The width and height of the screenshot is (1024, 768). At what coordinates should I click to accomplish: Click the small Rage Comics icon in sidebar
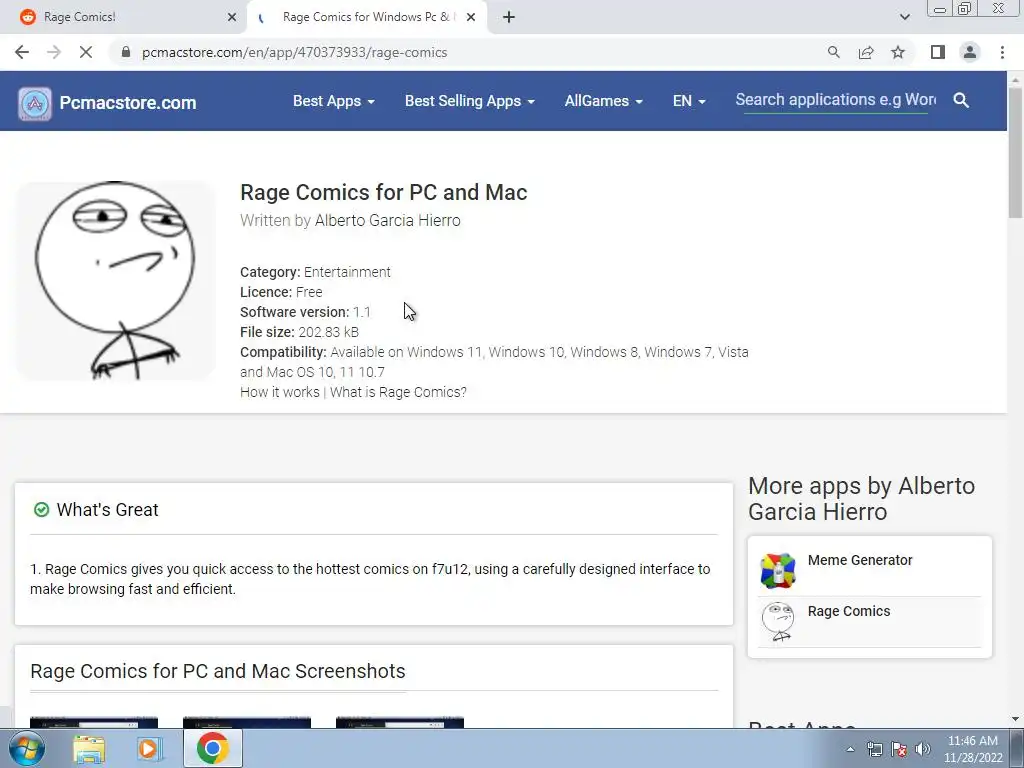[778, 621]
